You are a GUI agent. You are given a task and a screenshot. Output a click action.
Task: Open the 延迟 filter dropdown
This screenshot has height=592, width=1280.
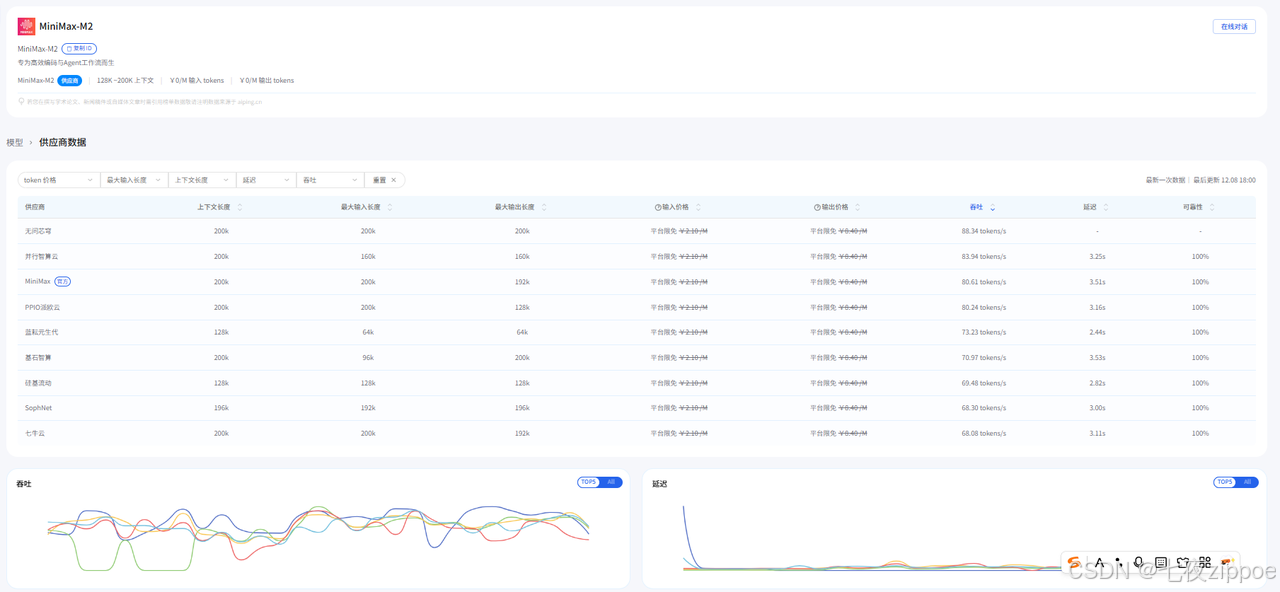point(265,180)
